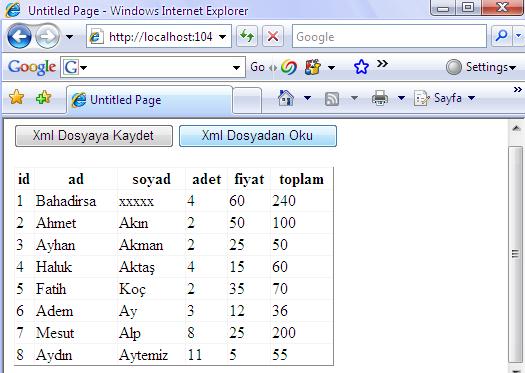This screenshot has height=373, width=525.
Task: Click the Go button on Google toolbar
Action: click(257, 67)
